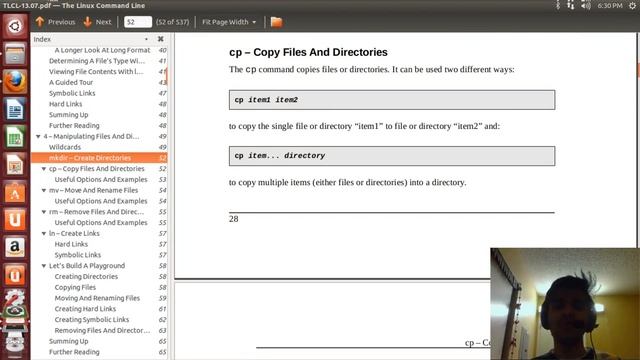Click the orange folder open-document icon
This screenshot has height=360, width=640.
click(x=276, y=22)
